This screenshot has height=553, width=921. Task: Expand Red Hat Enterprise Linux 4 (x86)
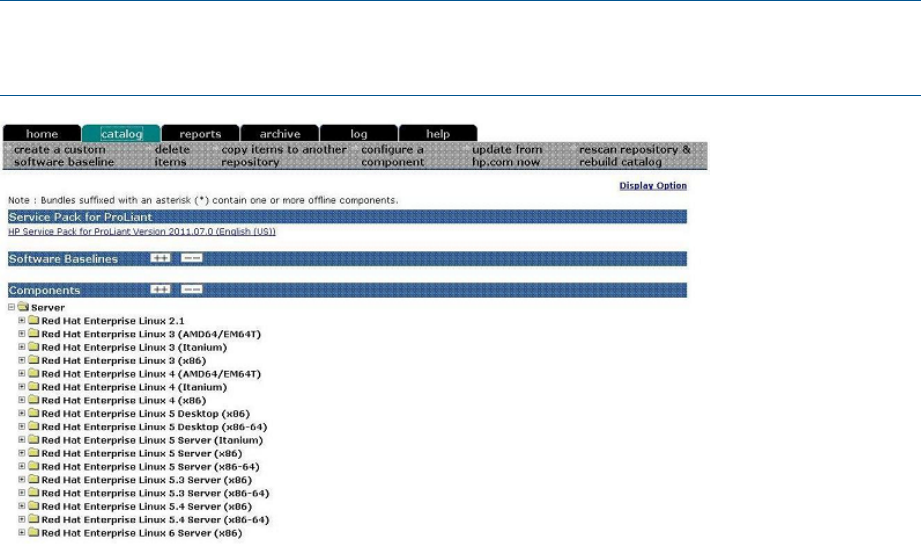click(22, 400)
